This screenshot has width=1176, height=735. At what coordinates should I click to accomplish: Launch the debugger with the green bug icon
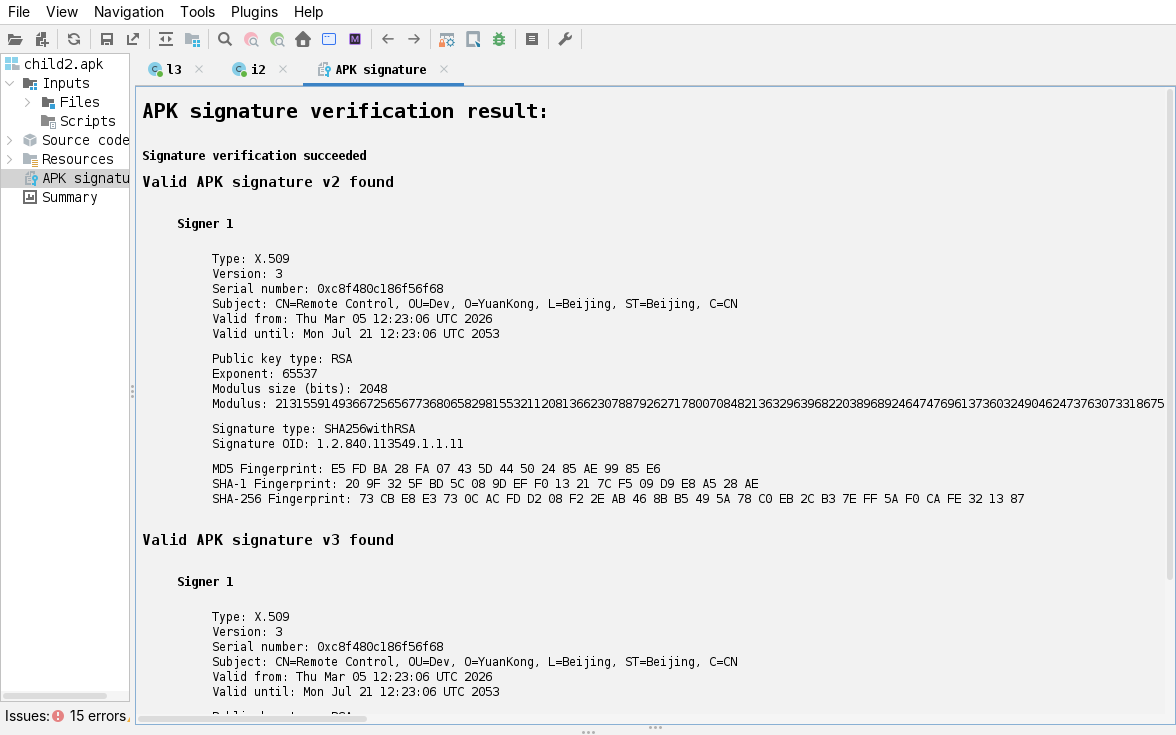[499, 40]
